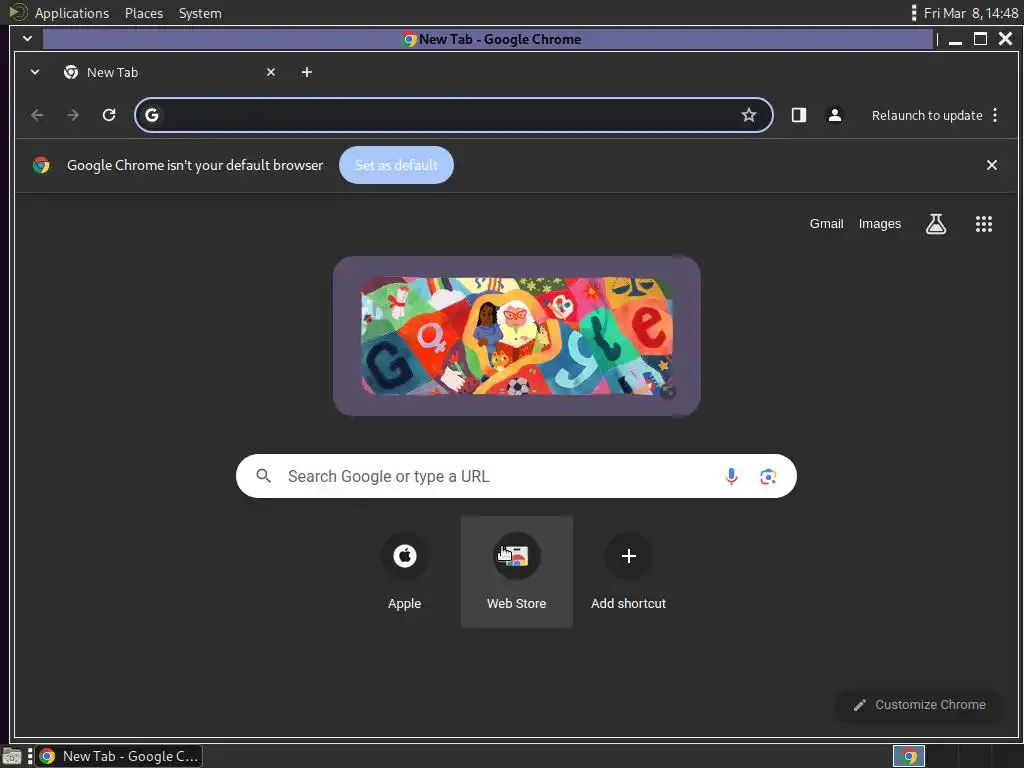
Task: Share the Google Doodle via share icon
Action: [x=667, y=392]
